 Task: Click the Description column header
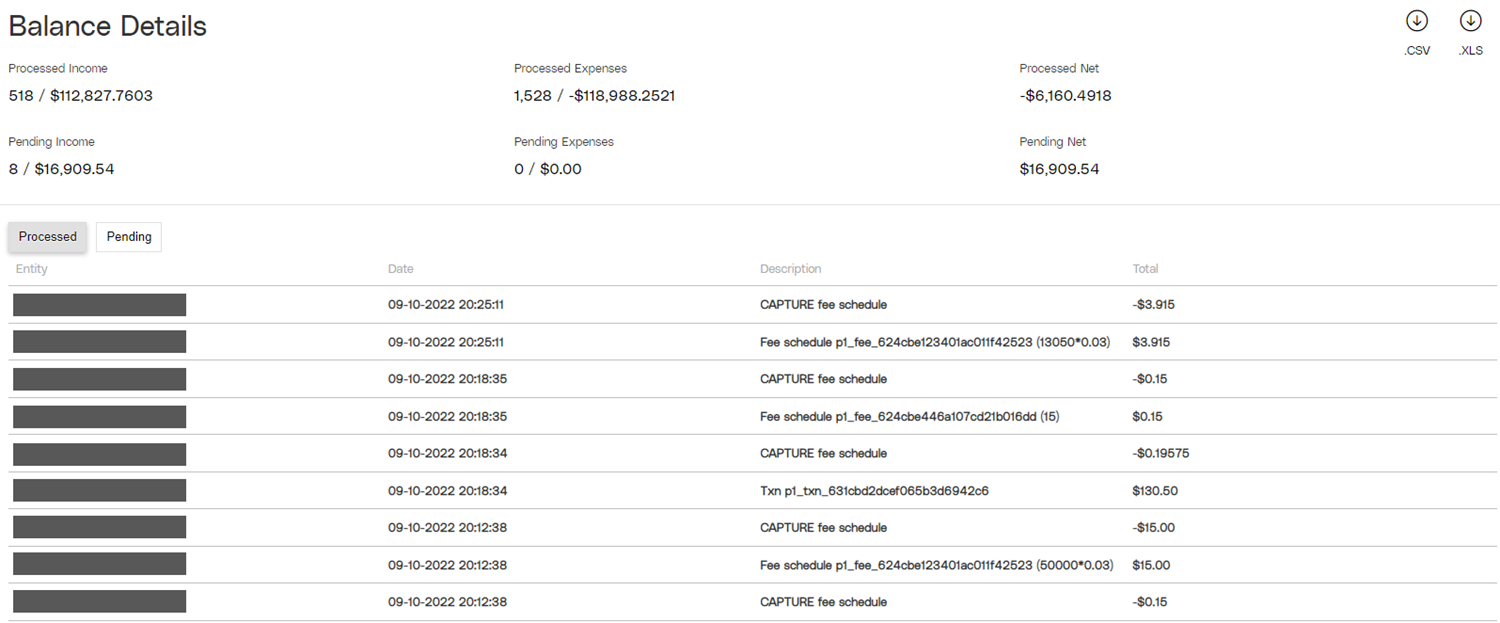791,269
